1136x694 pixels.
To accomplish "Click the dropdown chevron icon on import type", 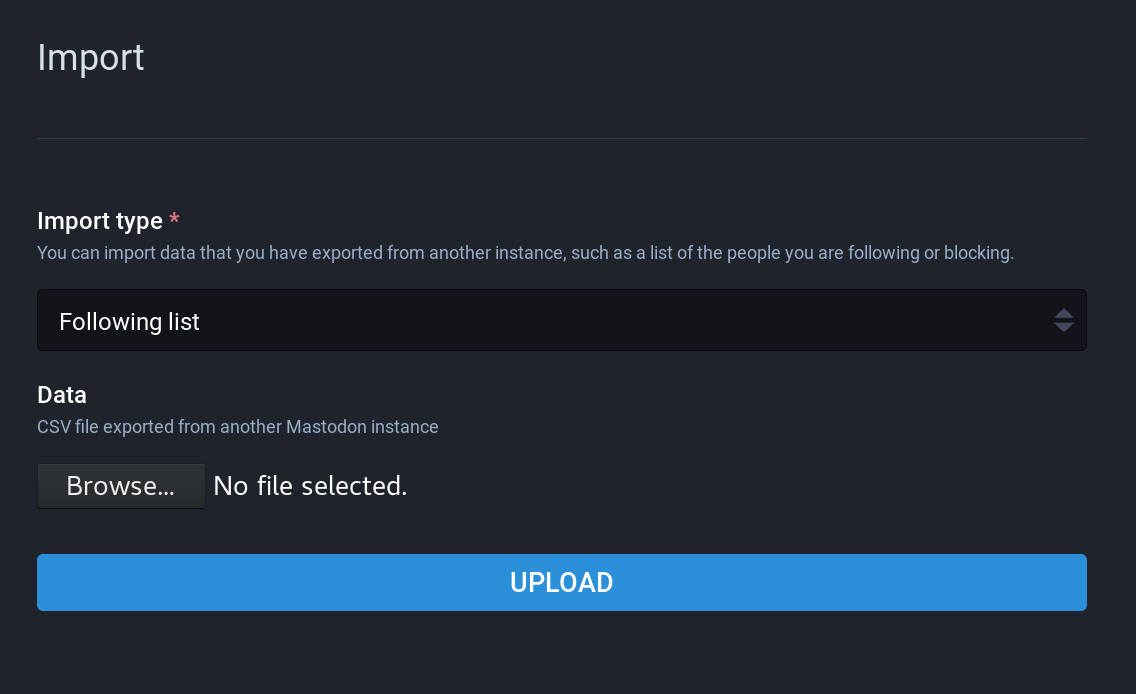I will click(1063, 320).
